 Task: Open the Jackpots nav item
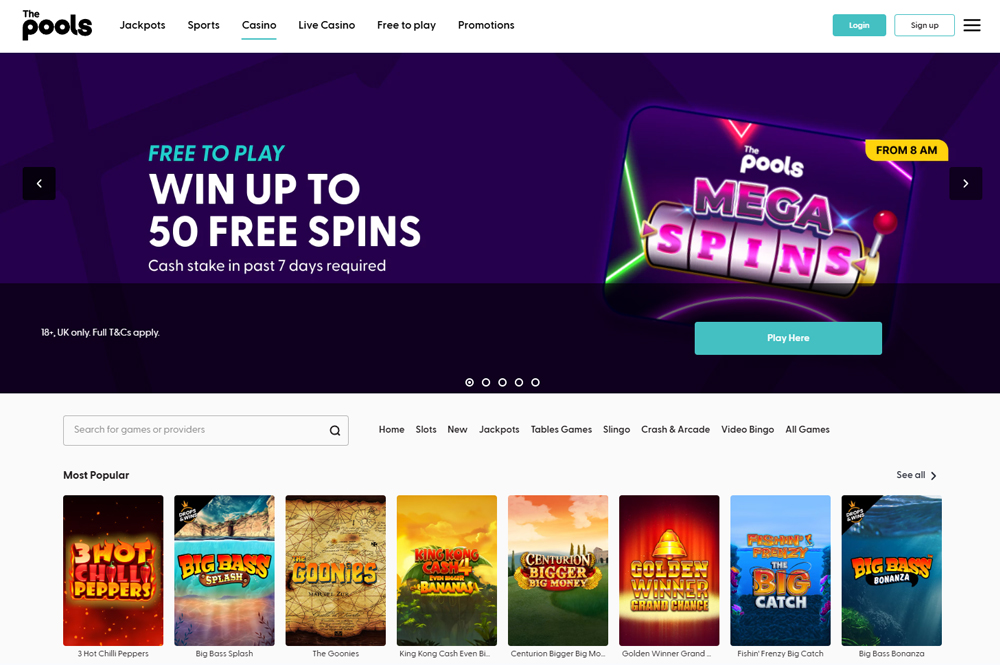pyautogui.click(x=142, y=25)
